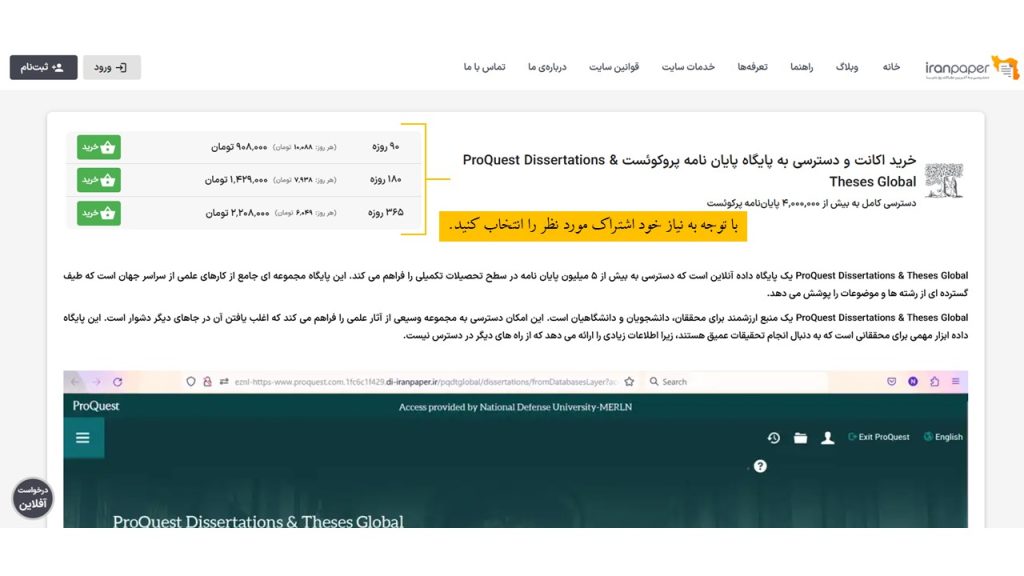Click Exit ProQuest link
Image resolution: width=1024 pixels, height=576 pixels.
pos(878,437)
